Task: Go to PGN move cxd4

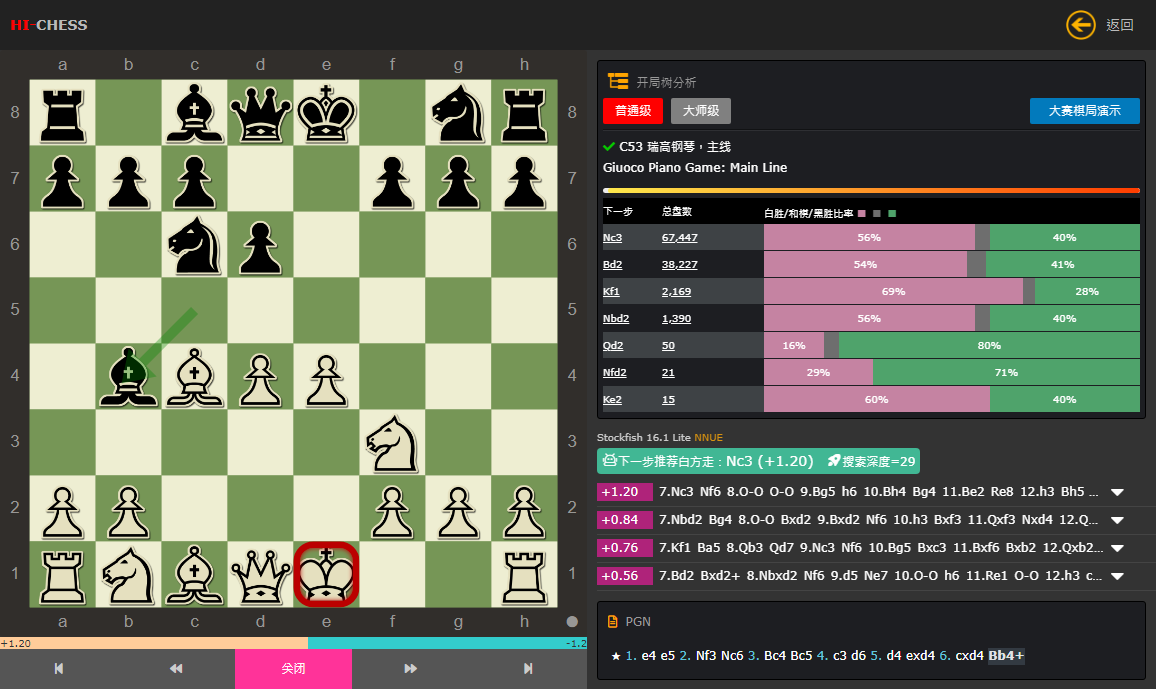Action: 969,656
